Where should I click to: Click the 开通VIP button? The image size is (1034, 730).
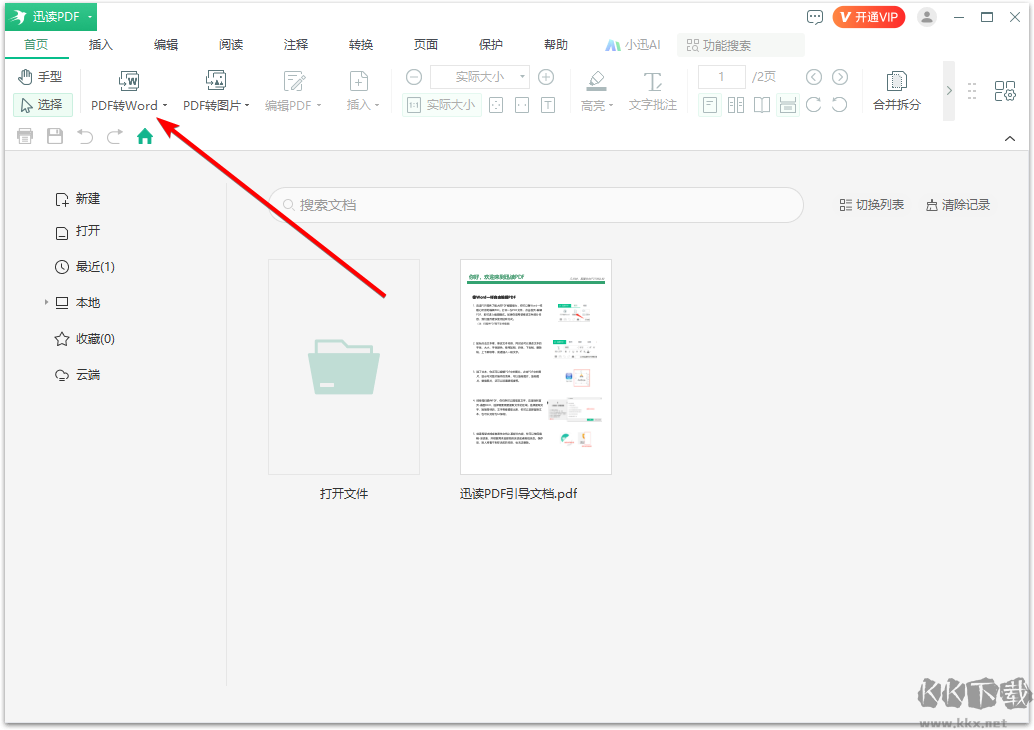pyautogui.click(x=869, y=17)
